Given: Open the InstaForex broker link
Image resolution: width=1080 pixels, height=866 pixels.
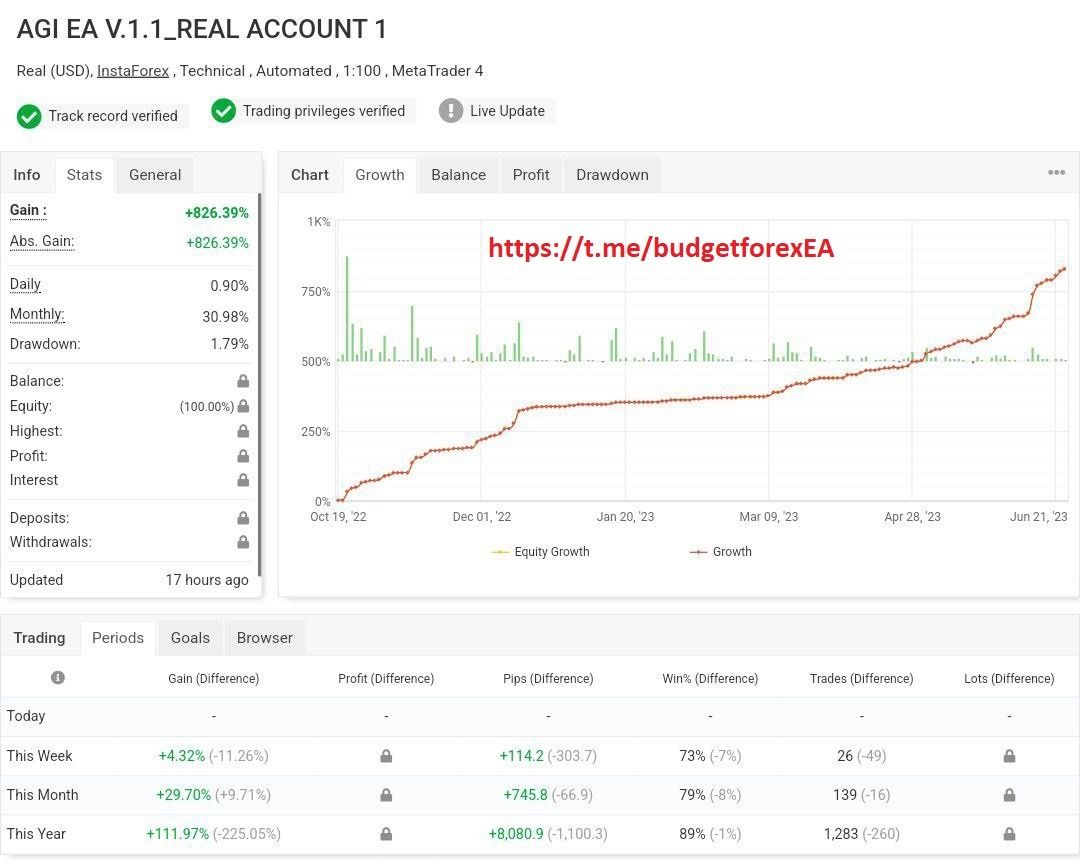Looking at the screenshot, I should (133, 71).
